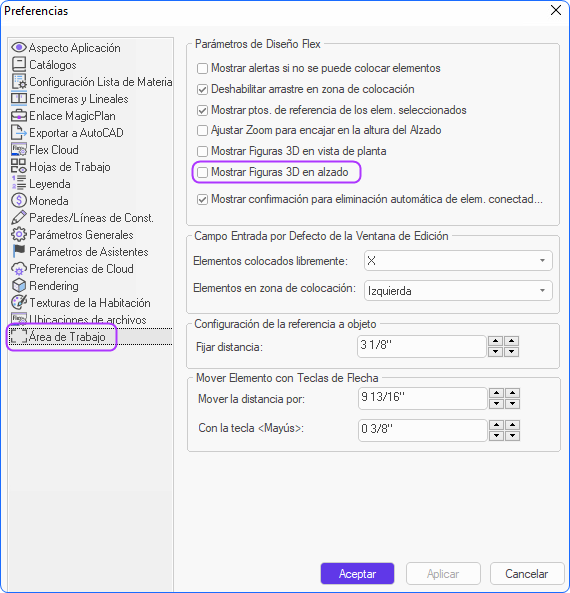Click the Hojas de Trabajo icon

click(x=19, y=167)
